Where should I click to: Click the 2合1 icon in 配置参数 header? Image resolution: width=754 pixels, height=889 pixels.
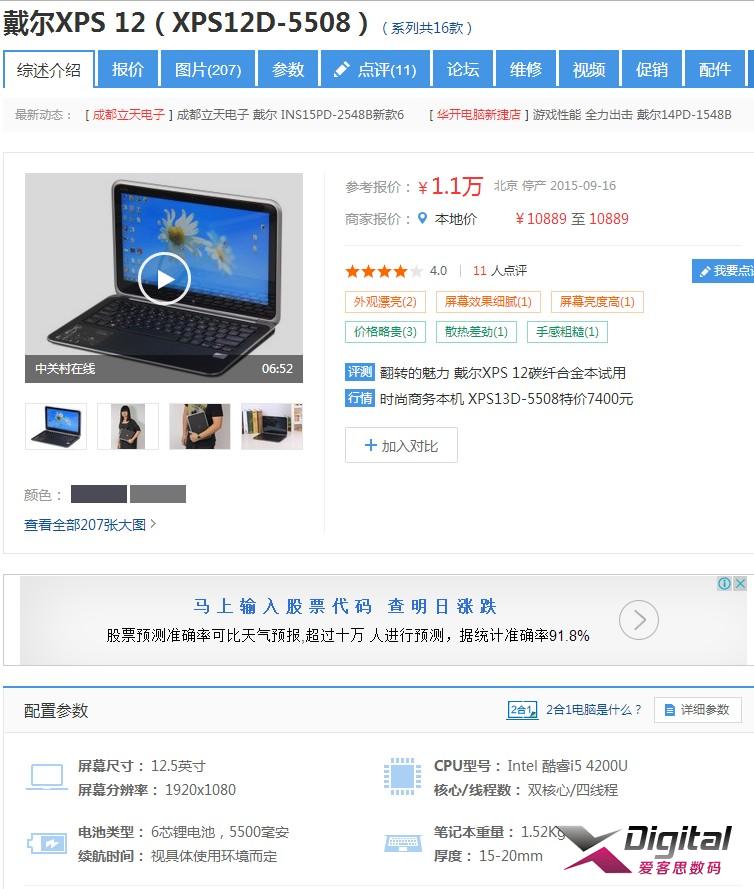click(x=522, y=709)
